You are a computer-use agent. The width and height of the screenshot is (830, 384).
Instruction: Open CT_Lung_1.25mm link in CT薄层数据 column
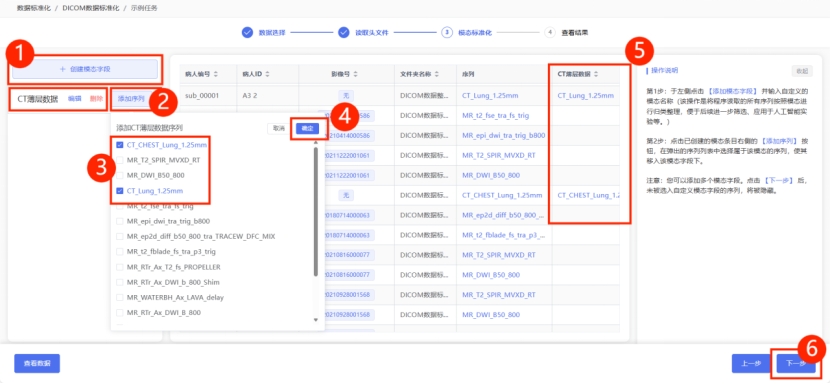click(585, 96)
